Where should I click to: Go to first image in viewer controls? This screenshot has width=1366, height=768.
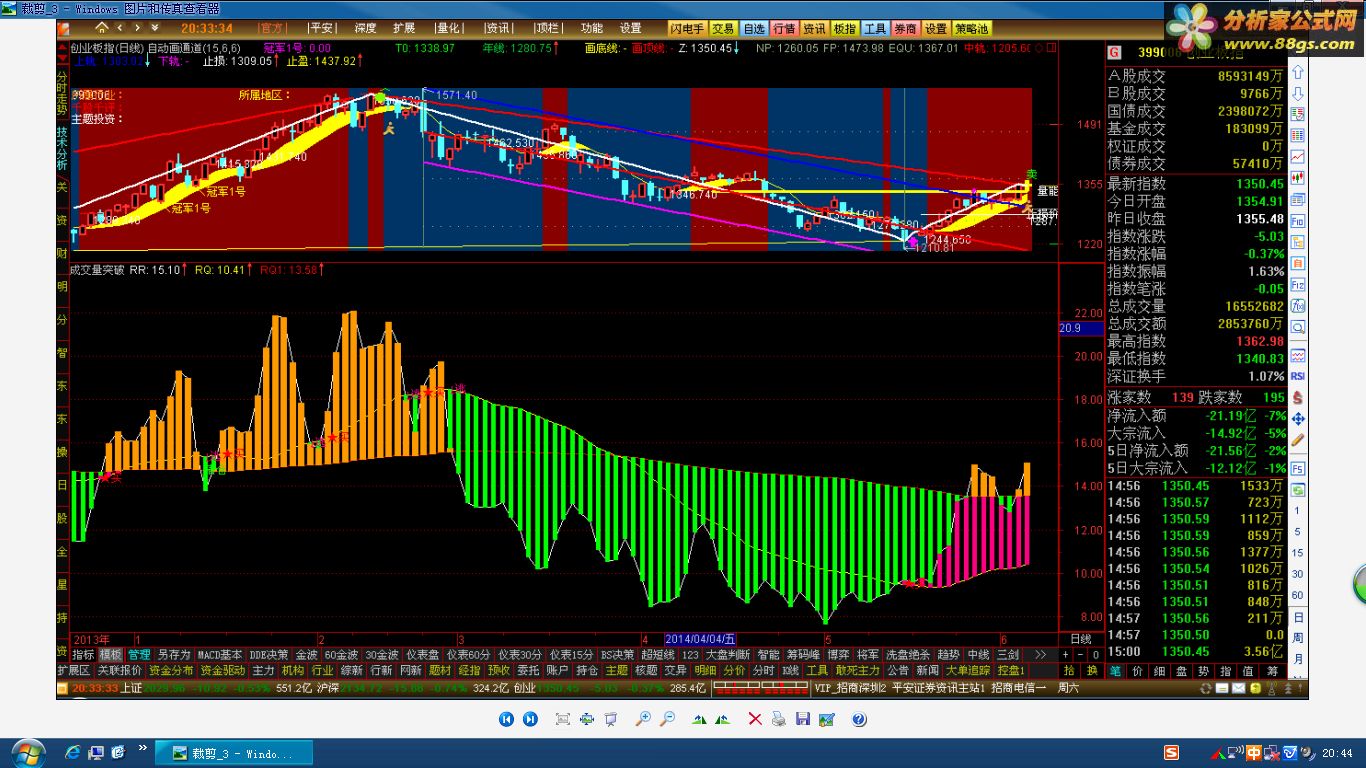(507, 719)
